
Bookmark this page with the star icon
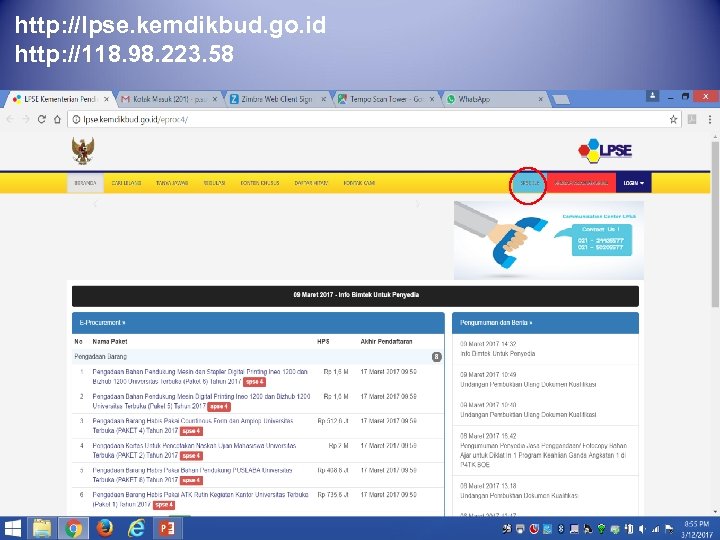click(673, 119)
